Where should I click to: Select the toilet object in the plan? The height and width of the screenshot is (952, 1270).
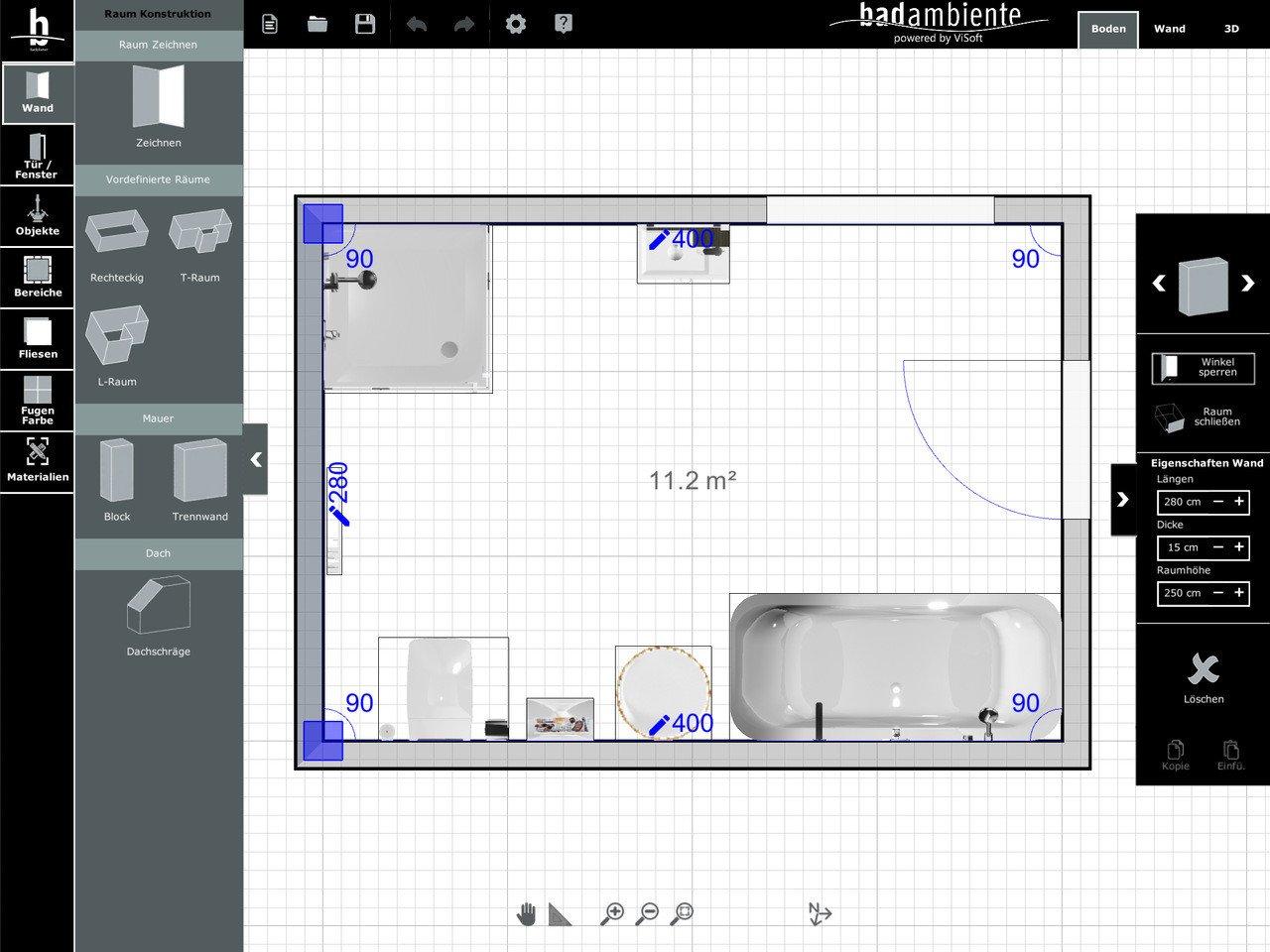pyautogui.click(x=443, y=688)
